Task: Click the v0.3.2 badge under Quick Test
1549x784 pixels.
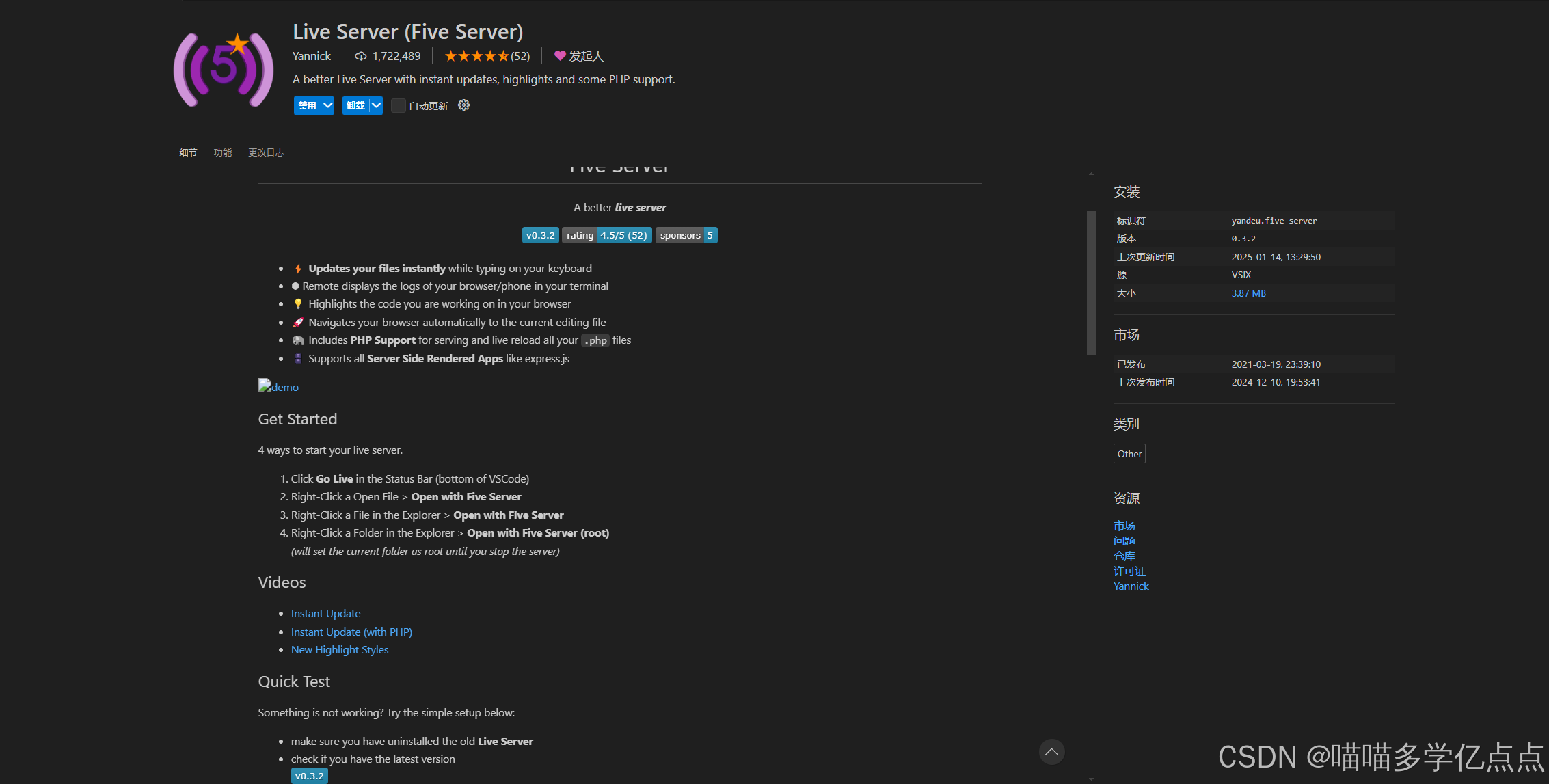Action: 309,776
